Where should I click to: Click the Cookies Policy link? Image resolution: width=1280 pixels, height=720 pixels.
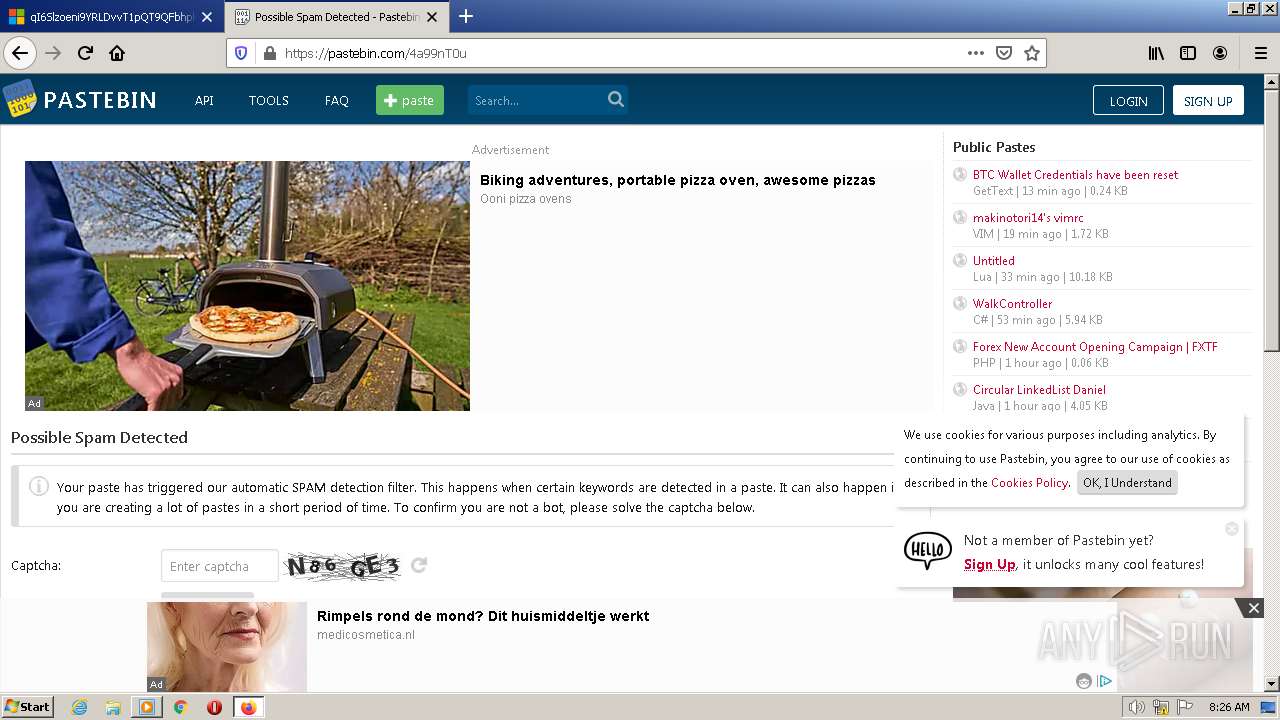click(1029, 483)
